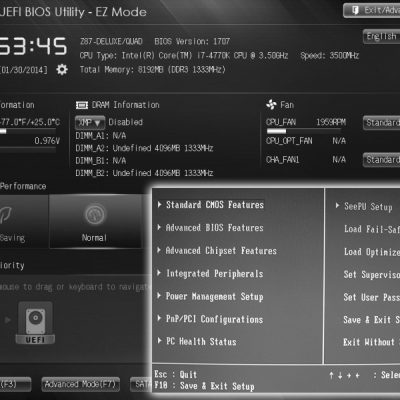The width and height of the screenshot is (400, 400).
Task: Click the DIMM_A2 Undefined 4096MB entry
Action: click(144, 148)
